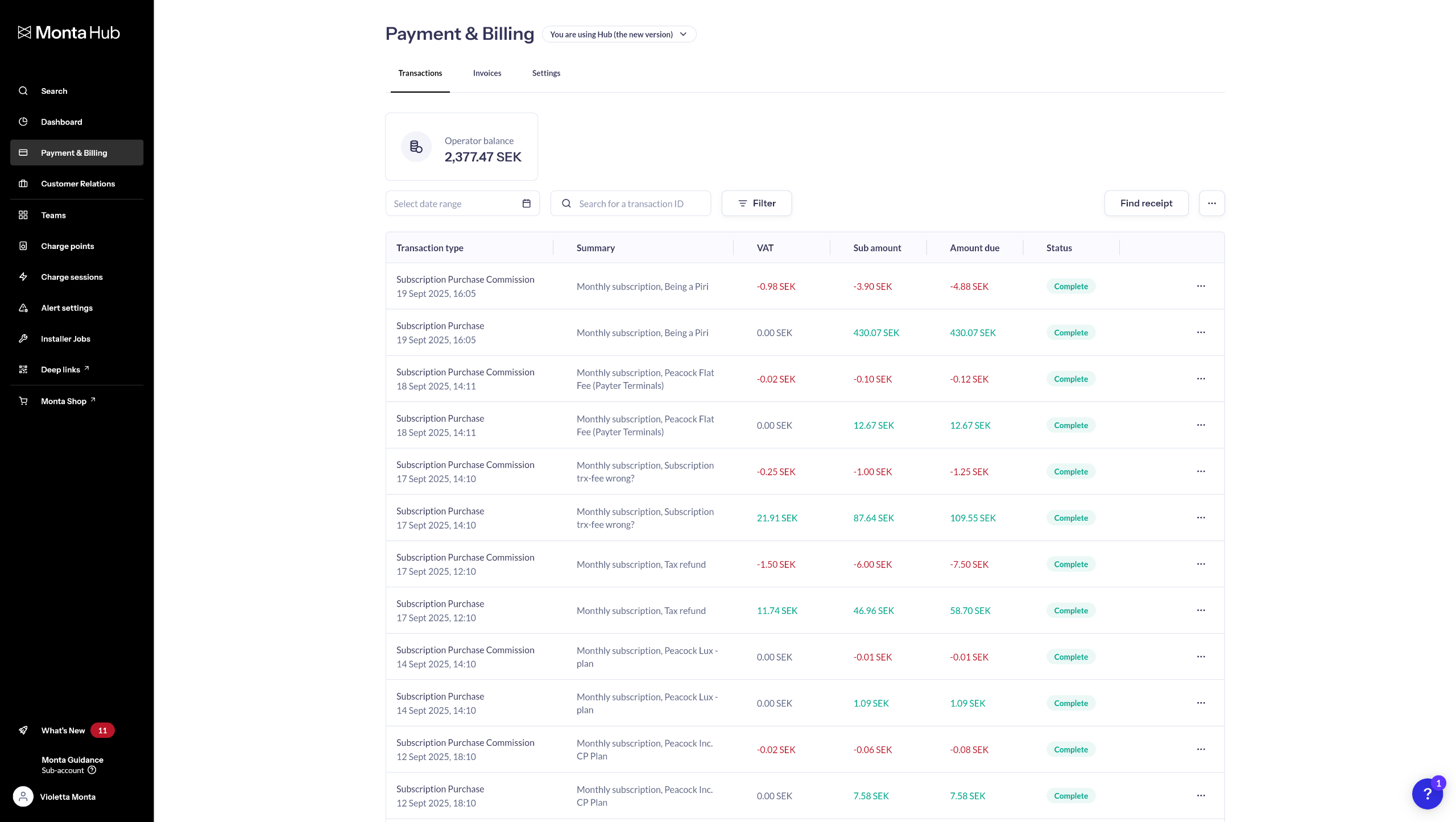
Task: Click the transaction ID search field
Action: tap(631, 204)
